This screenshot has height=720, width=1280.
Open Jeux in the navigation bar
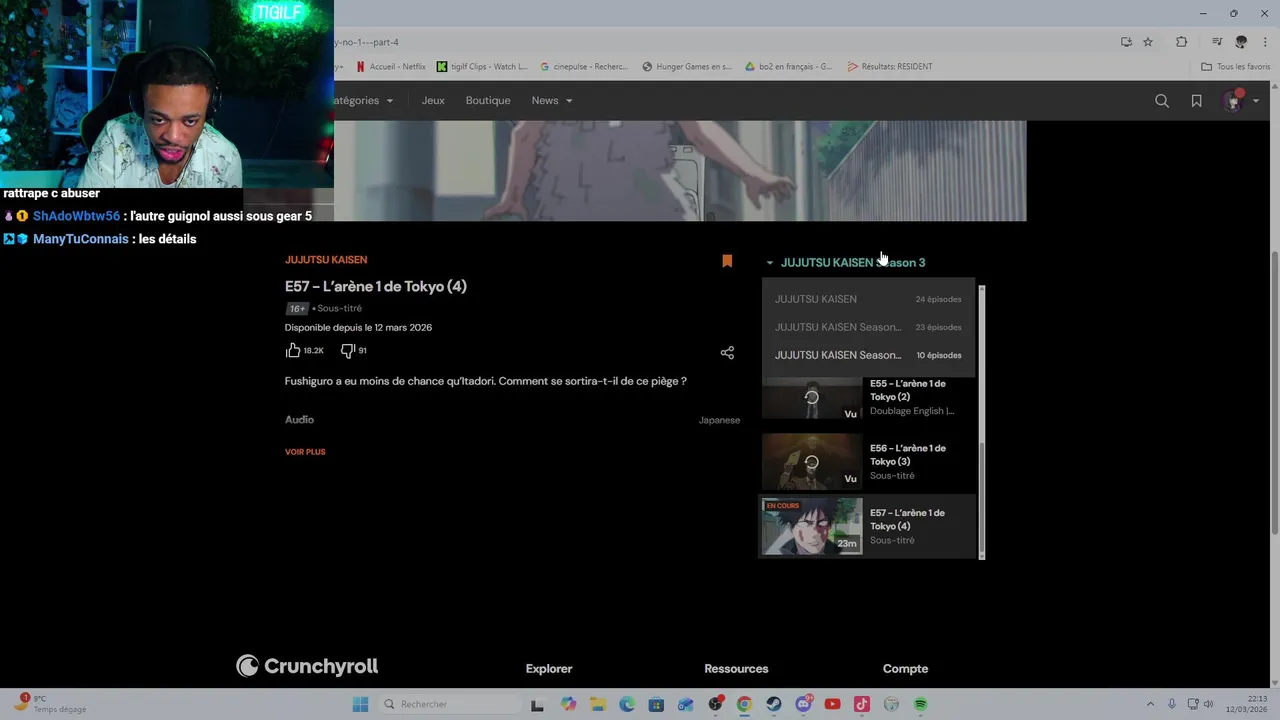click(433, 101)
